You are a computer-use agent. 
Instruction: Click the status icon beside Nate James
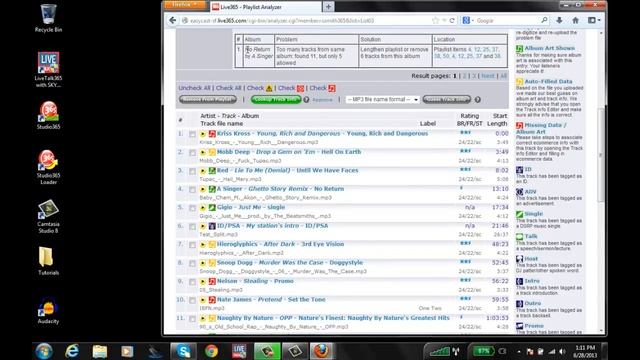tap(212, 300)
